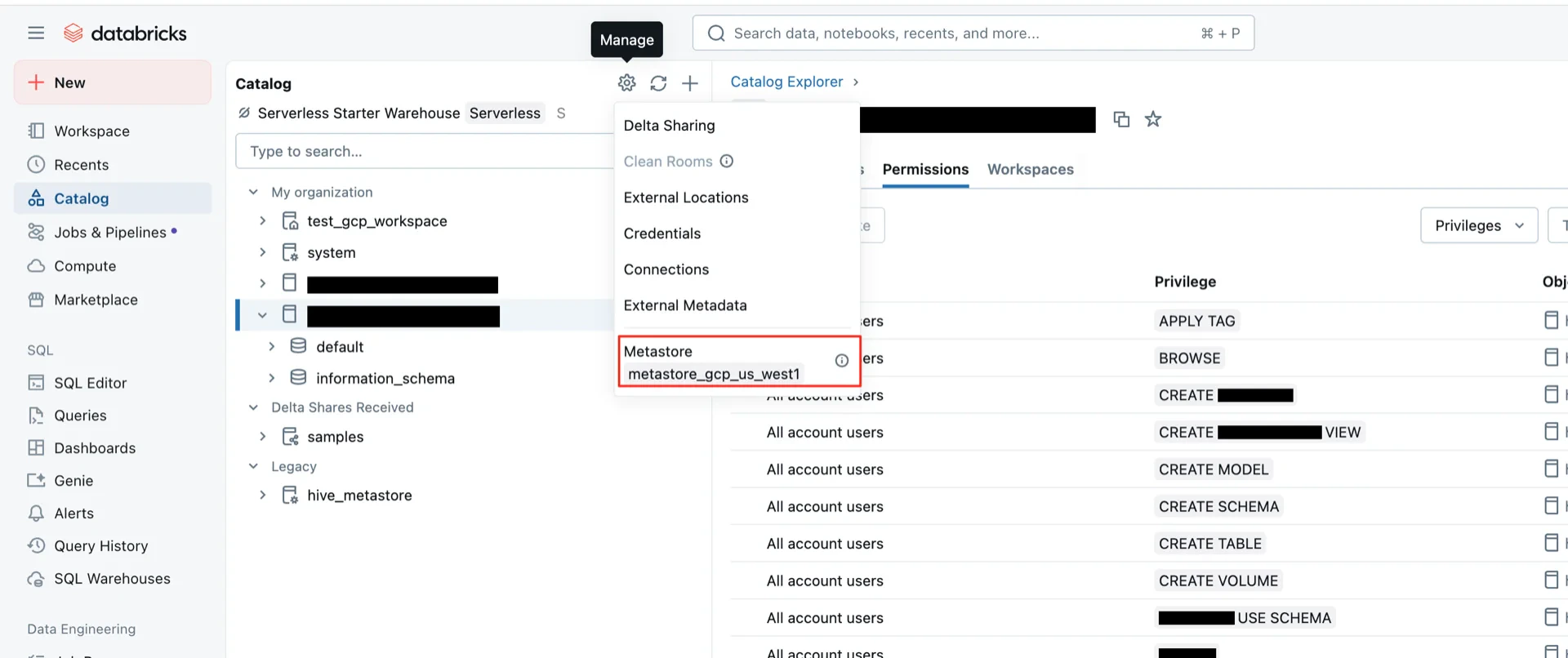Select the Catalog sidebar item
The height and width of the screenshot is (658, 1568).
pos(113,198)
